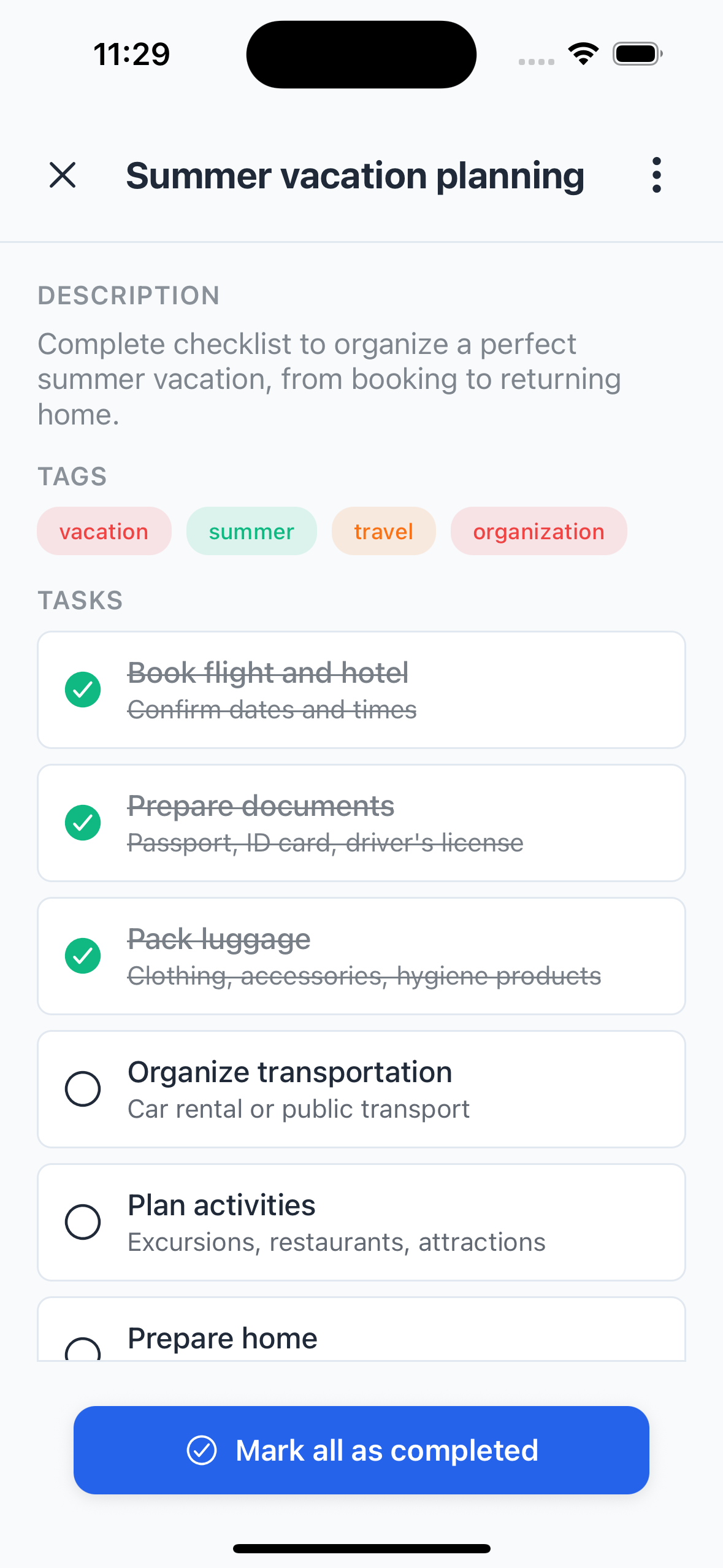
Task: Tap the battery status icon
Action: point(637,54)
